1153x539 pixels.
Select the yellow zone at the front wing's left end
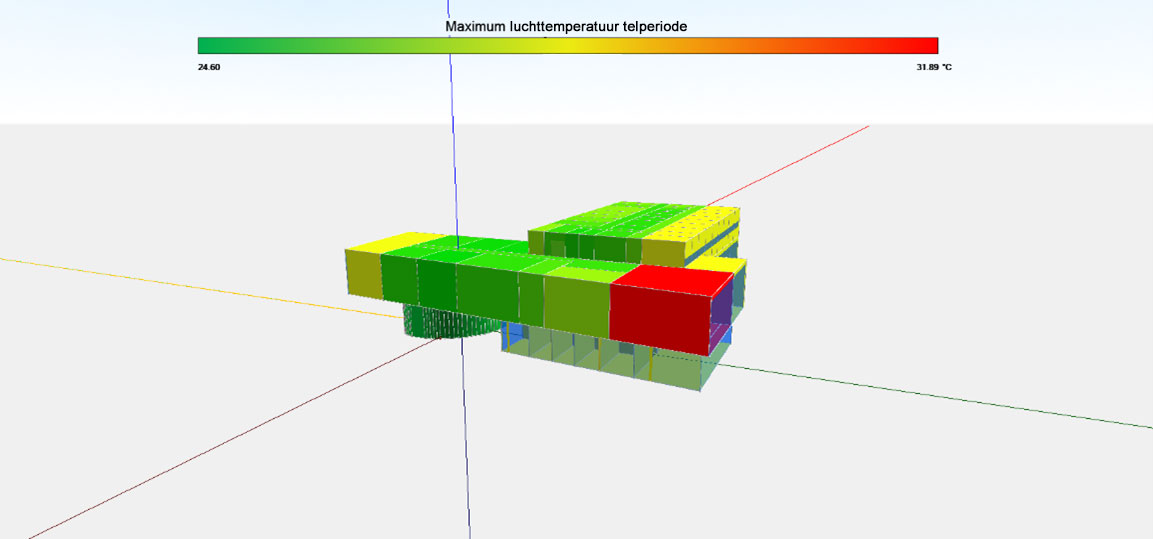[x=364, y=274]
